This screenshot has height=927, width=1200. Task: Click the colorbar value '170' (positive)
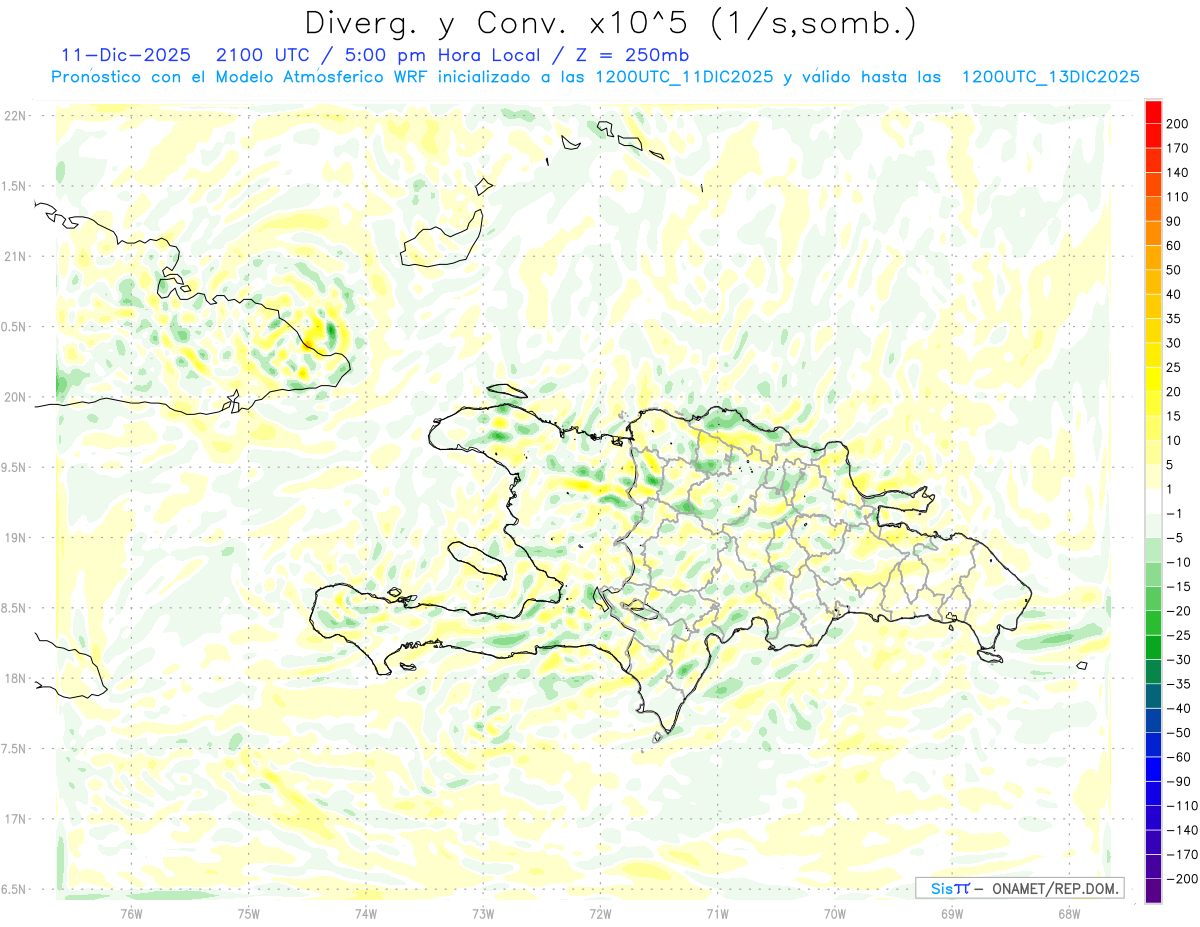(1177, 148)
